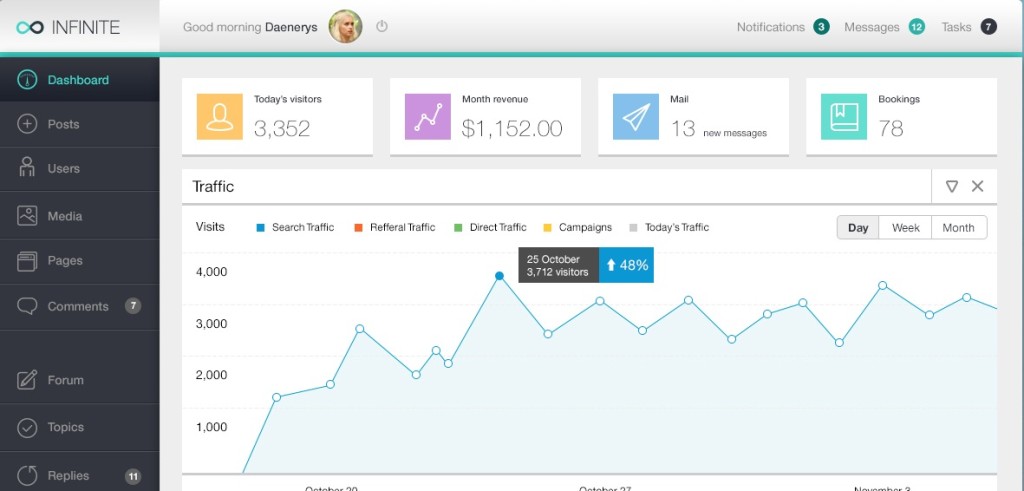Viewport: 1024px width, 491px height.
Task: Click the yellow Today's visitors icon
Action: click(219, 117)
